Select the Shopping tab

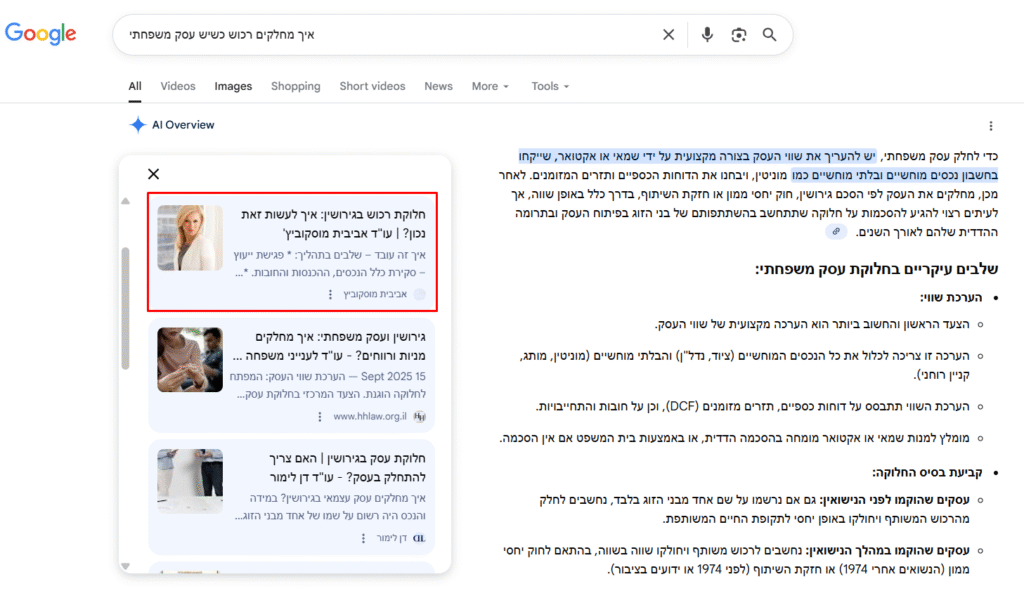pyautogui.click(x=295, y=86)
